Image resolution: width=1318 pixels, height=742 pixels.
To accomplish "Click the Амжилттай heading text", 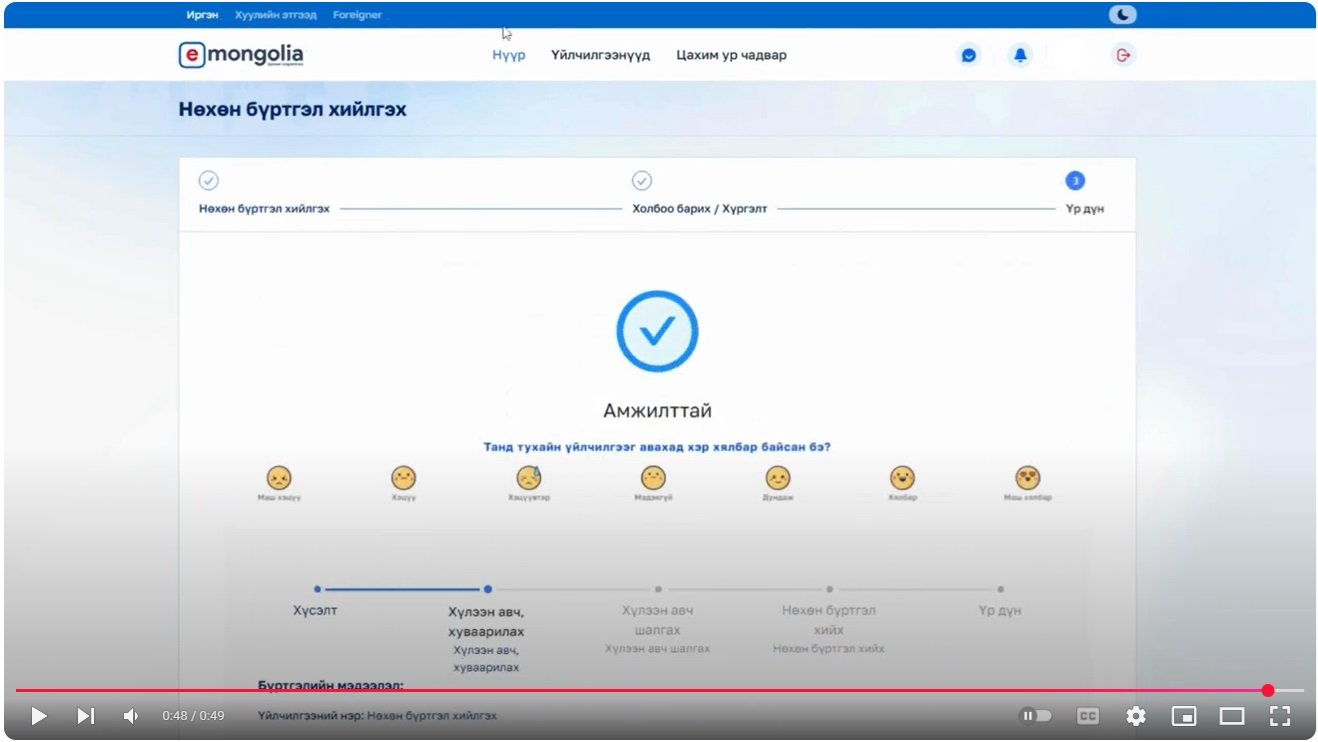I will 657,411.
